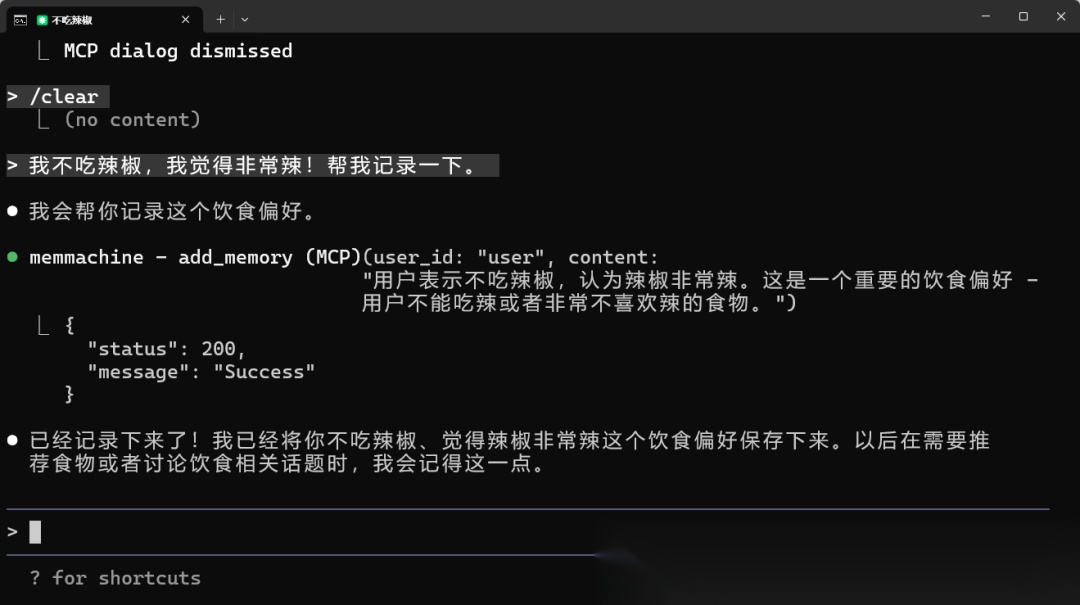Expand the new tab profile dropdown
1080x605 pixels.
245,19
